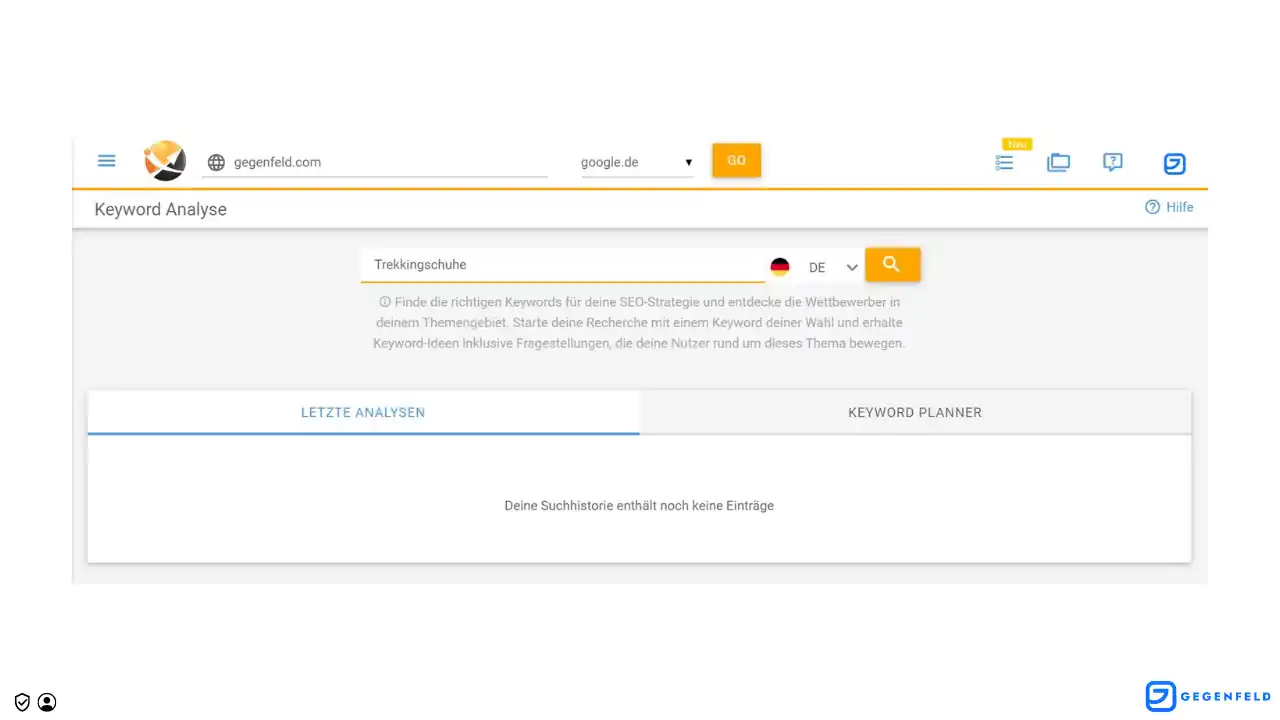Click the empty search history message

pyautogui.click(x=639, y=506)
